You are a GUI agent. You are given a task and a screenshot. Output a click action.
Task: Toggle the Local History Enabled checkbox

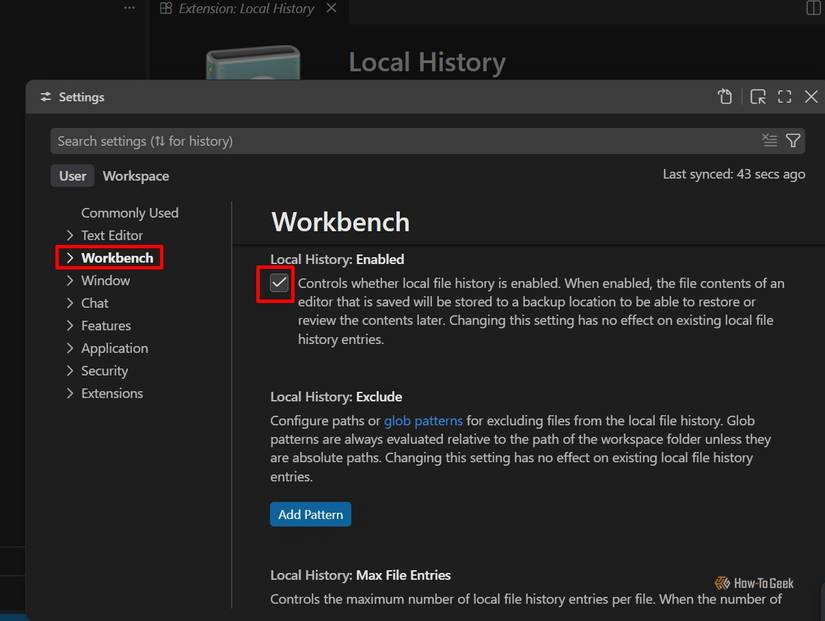click(279, 283)
